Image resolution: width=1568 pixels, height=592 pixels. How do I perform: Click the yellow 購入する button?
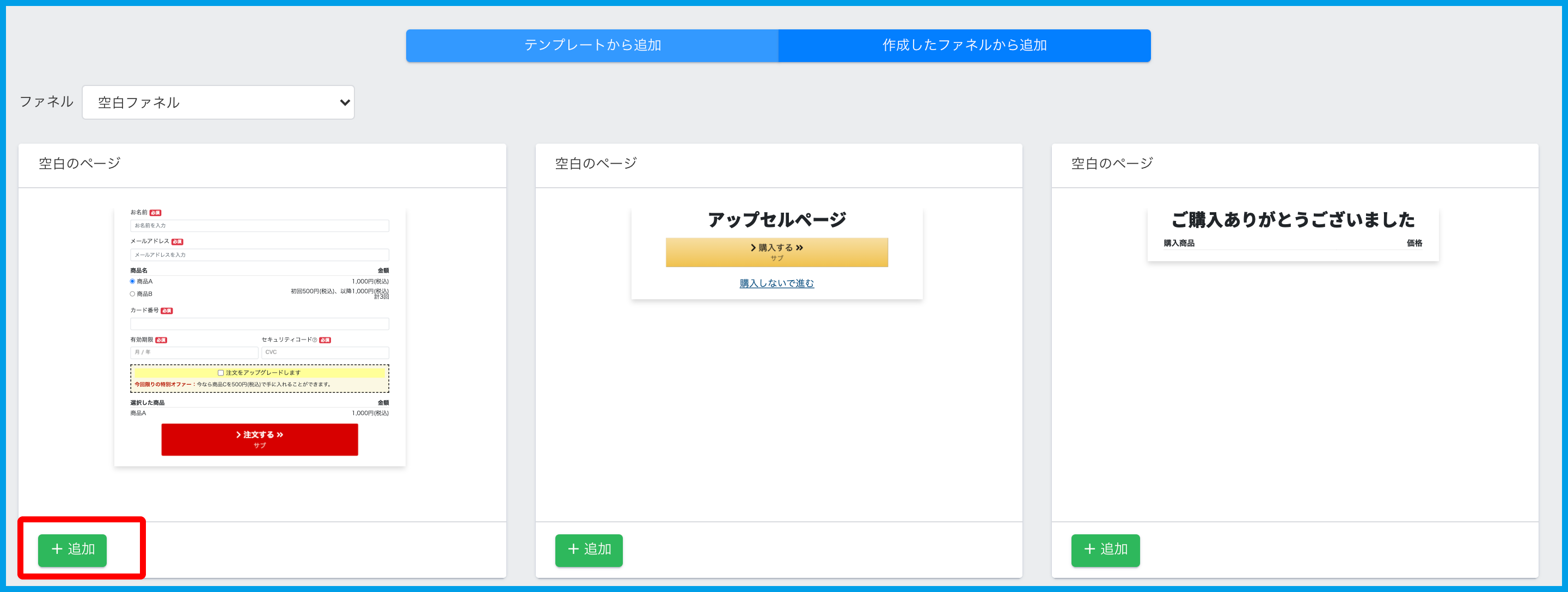(x=777, y=252)
